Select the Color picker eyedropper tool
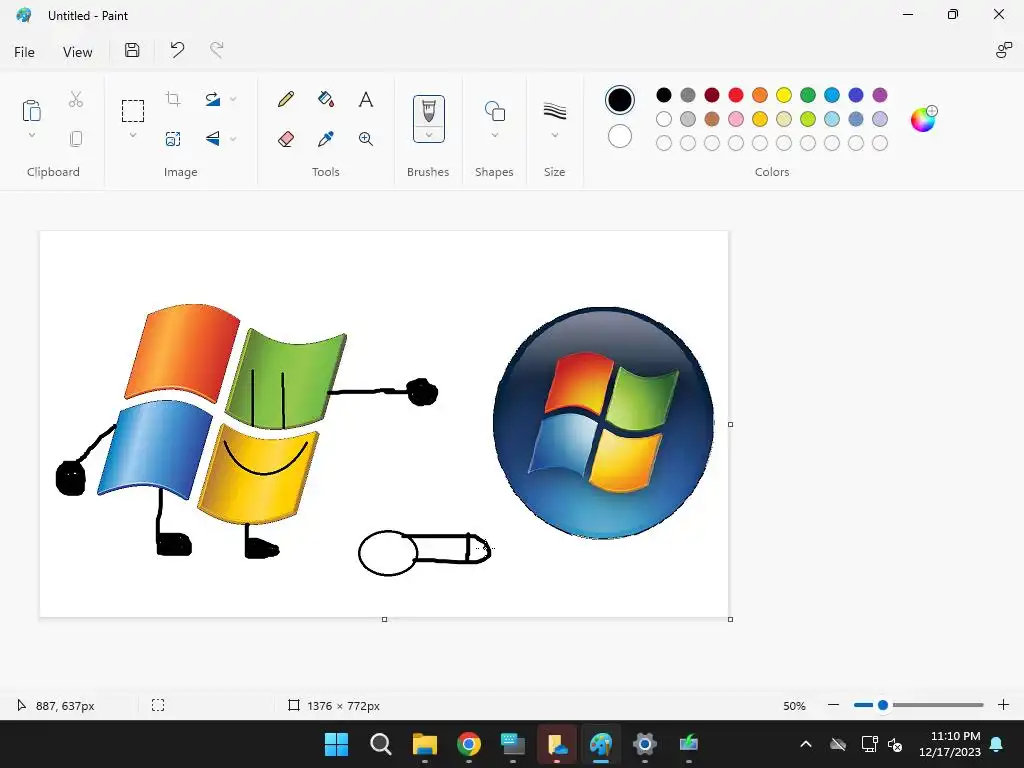The height and width of the screenshot is (768, 1024). point(326,139)
